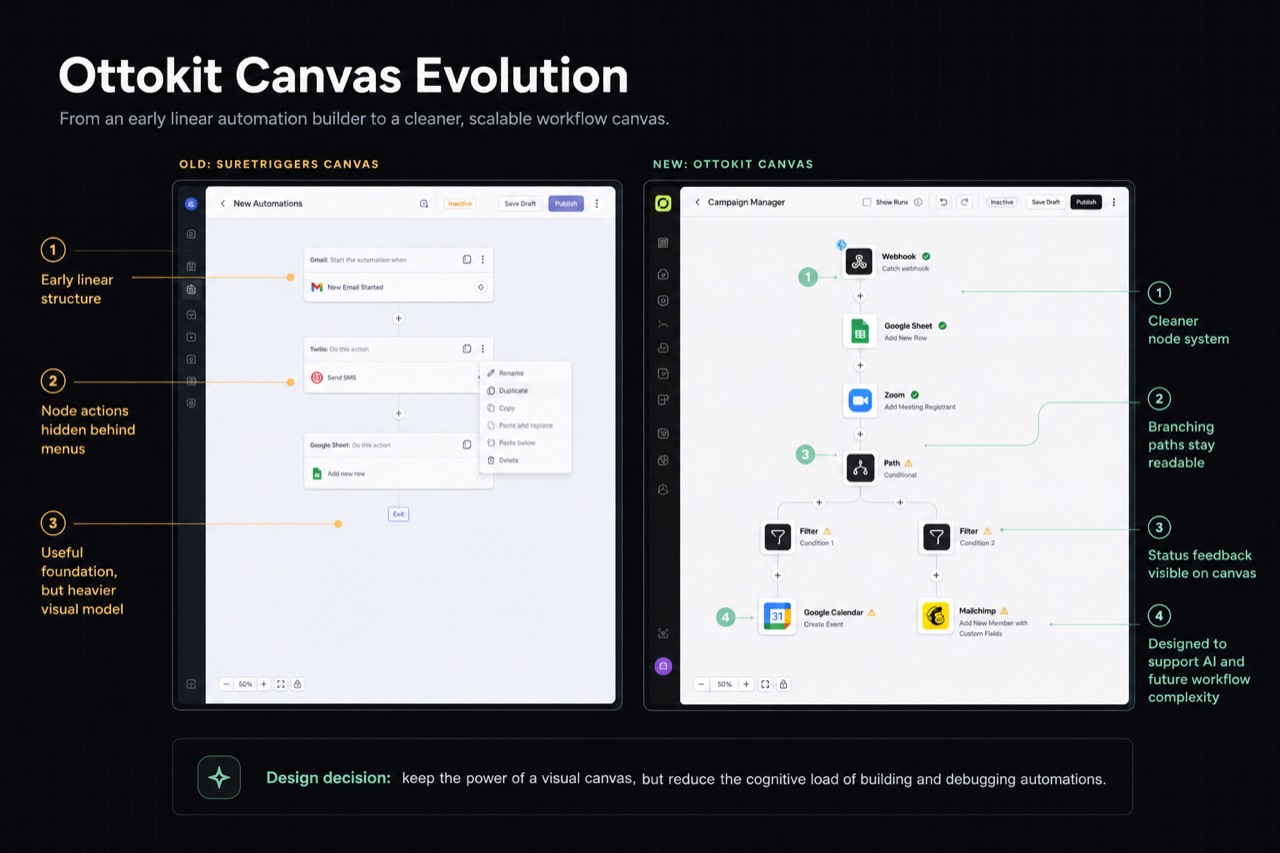Publish the New Automations workflow
This screenshot has width=1280, height=853.
(x=566, y=204)
